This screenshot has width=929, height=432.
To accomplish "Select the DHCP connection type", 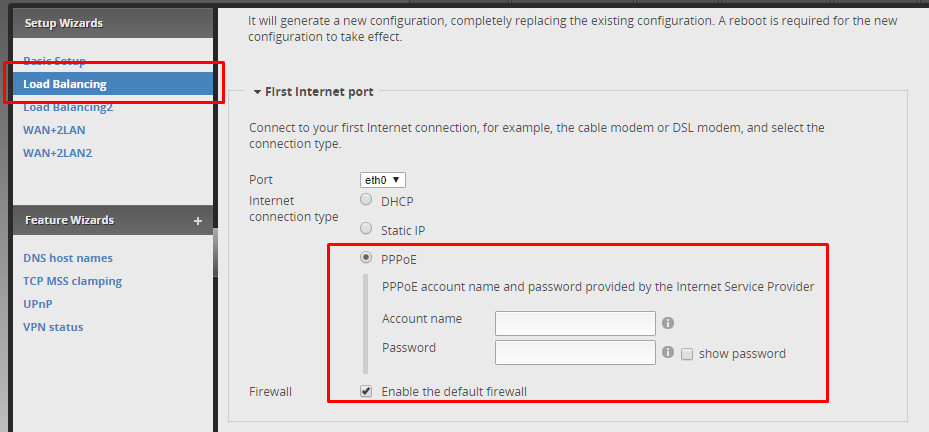I will 366,200.
